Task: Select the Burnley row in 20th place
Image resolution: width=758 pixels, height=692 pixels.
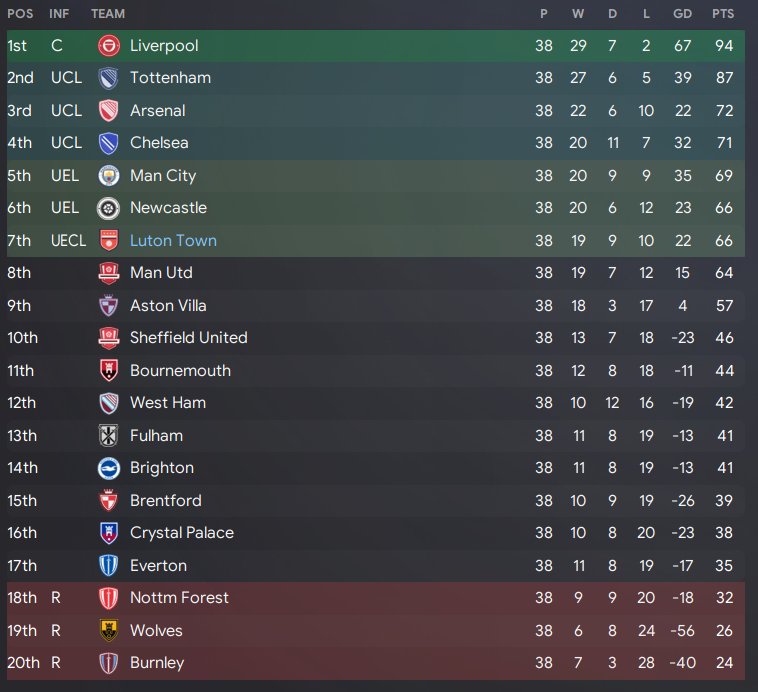Action: [x=376, y=663]
